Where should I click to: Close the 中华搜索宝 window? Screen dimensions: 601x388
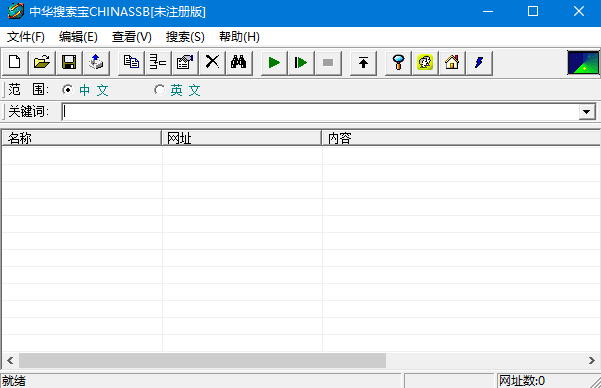coord(578,12)
